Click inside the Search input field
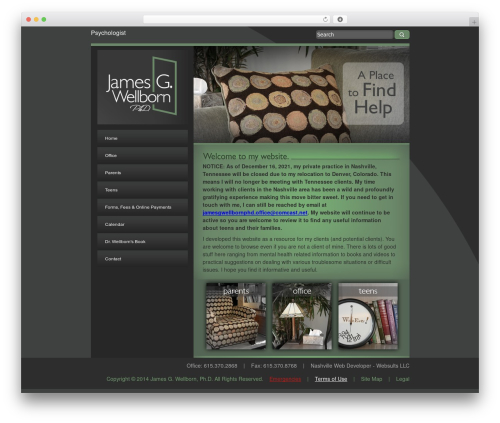The height and width of the screenshot is (423, 500). 354,34
